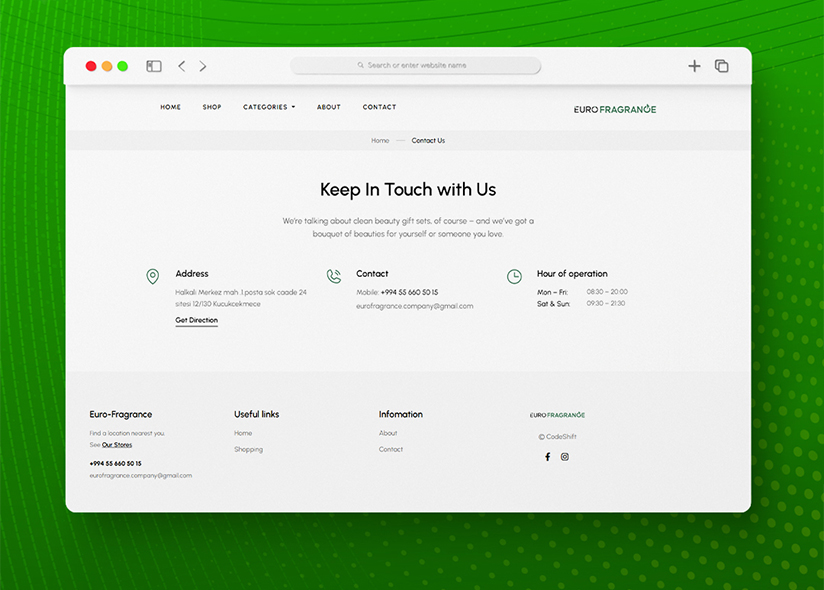Focus the Search or enter website name field
824x590 pixels.
pyautogui.click(x=415, y=65)
